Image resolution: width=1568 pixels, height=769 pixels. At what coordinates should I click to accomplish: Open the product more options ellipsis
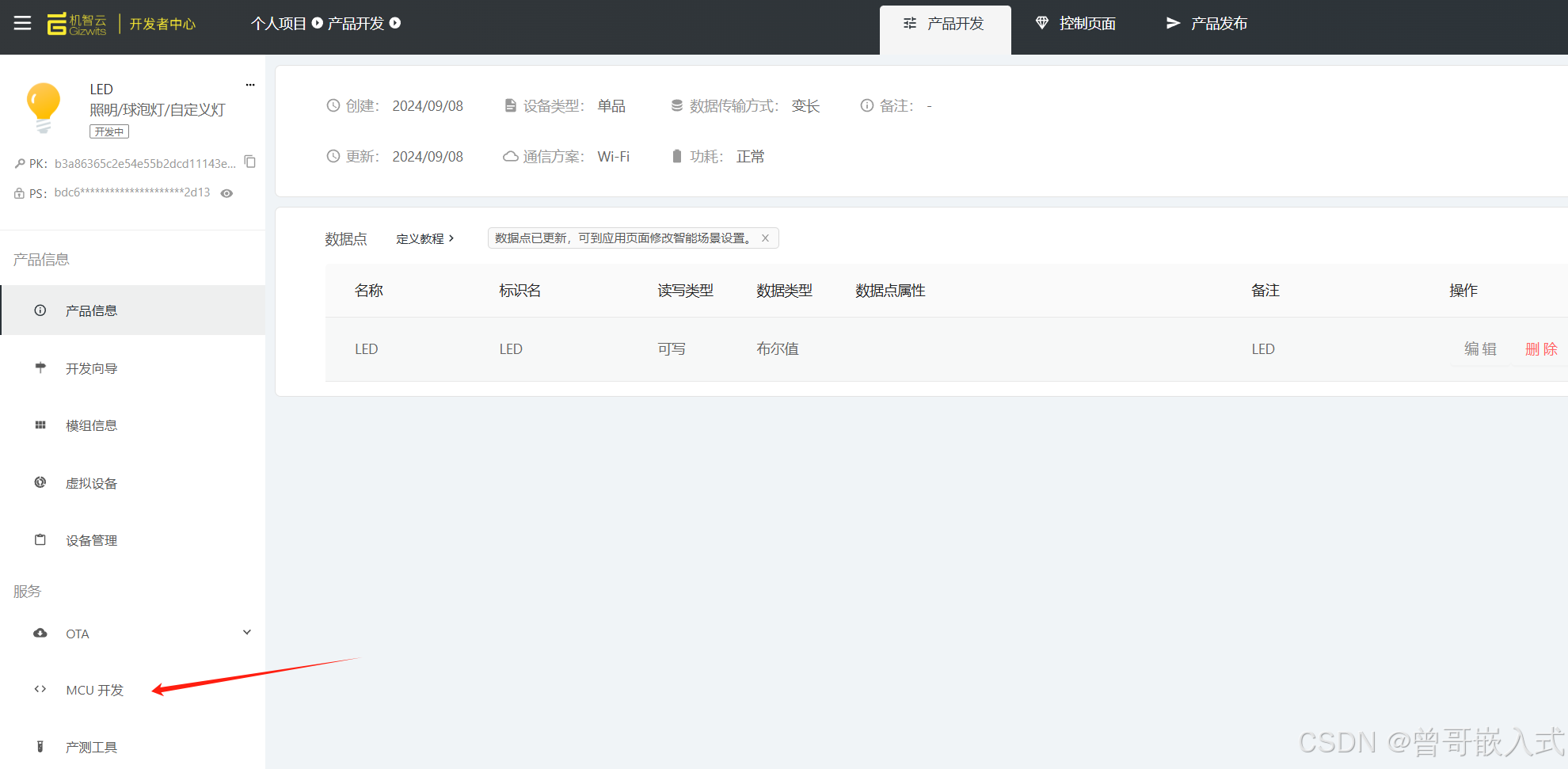(x=250, y=85)
